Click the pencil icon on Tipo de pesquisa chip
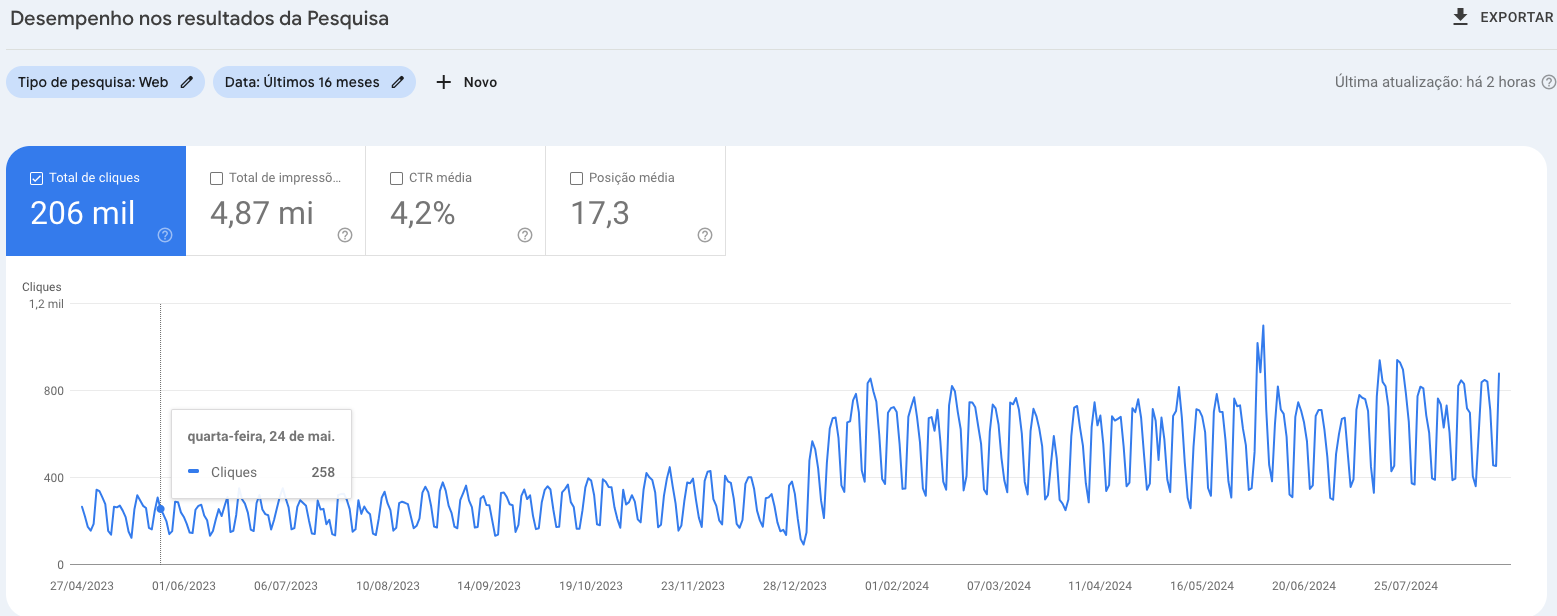Viewport: 1557px width, 616px height. point(186,83)
